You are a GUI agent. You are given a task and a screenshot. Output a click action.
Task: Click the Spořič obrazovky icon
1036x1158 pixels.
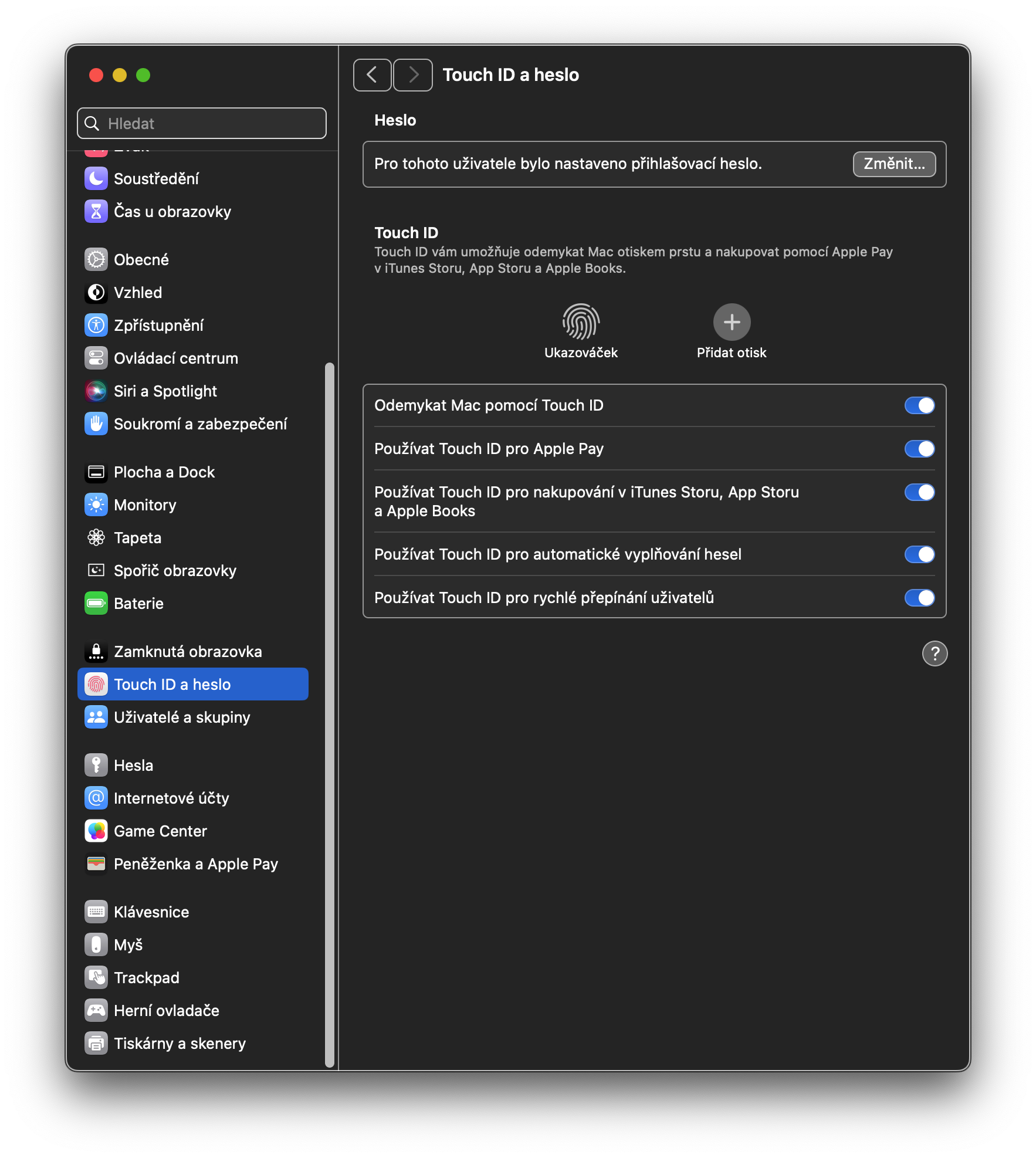tap(96, 570)
